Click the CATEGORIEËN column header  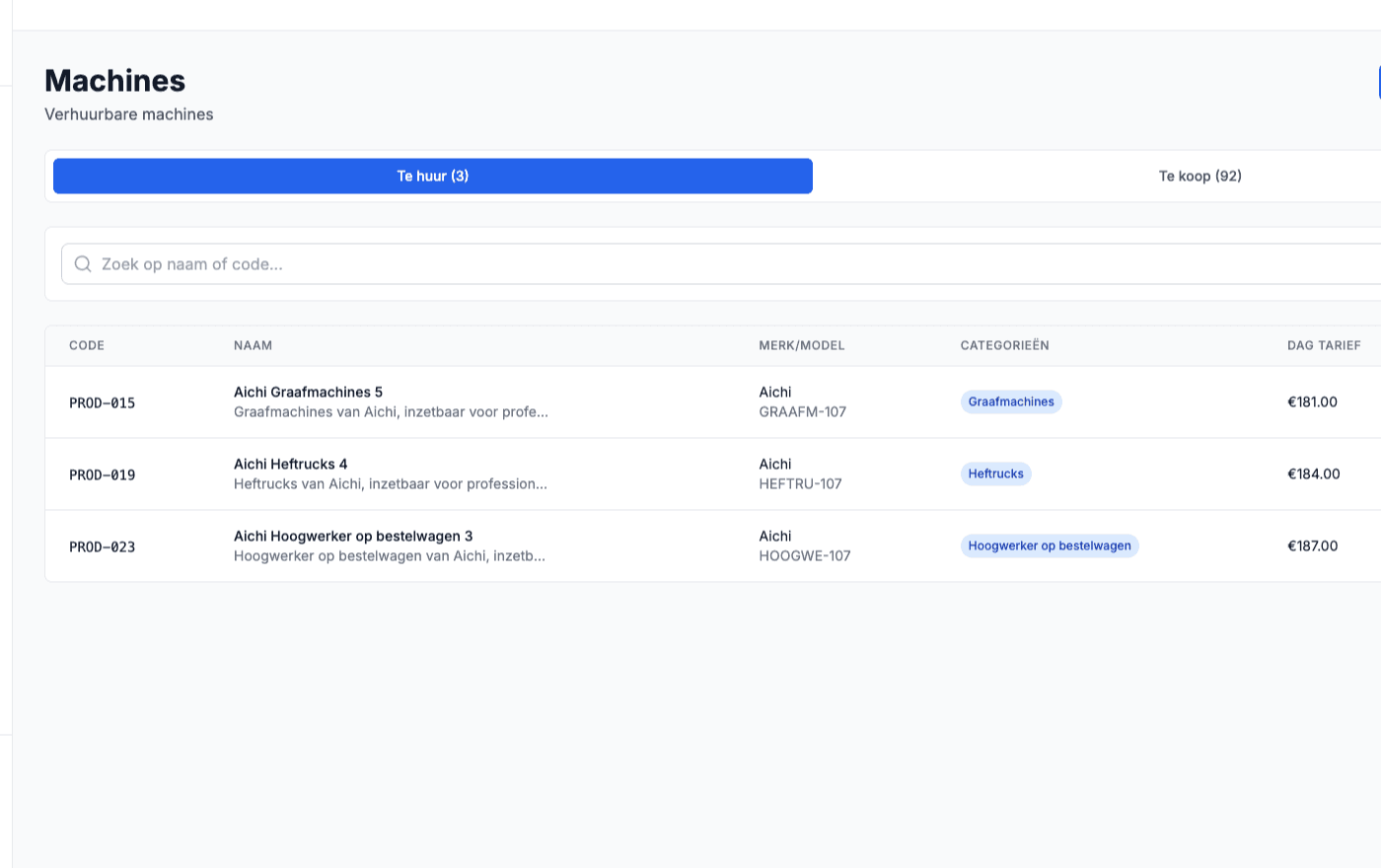tap(1004, 345)
